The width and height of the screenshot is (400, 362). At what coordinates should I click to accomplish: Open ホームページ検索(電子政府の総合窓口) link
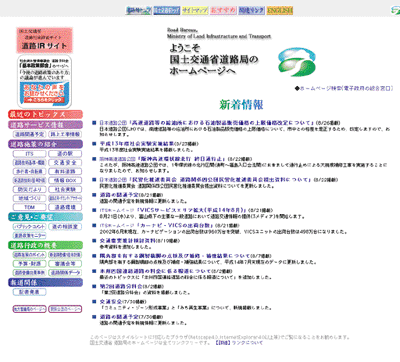(x=346, y=88)
